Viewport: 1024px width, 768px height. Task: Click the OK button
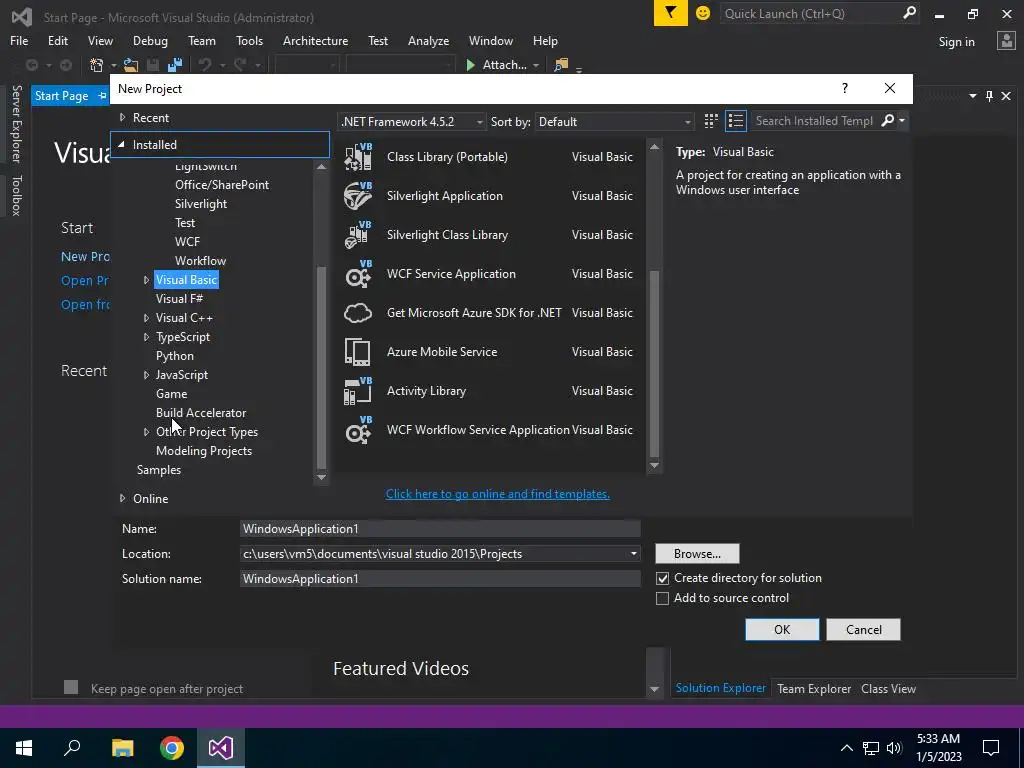click(782, 630)
